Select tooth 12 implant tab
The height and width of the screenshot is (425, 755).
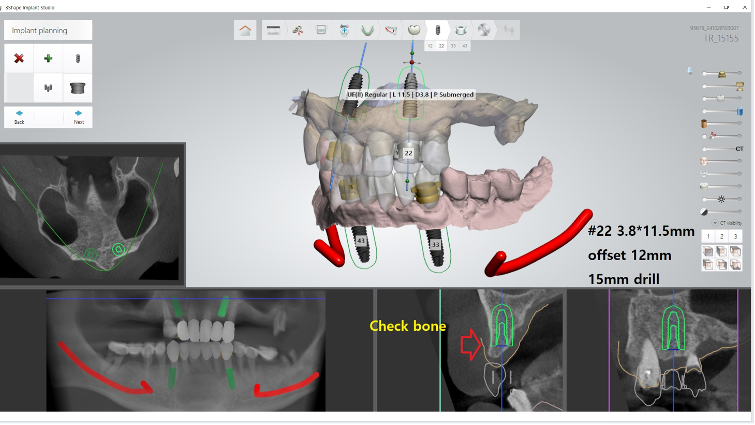coord(429,46)
